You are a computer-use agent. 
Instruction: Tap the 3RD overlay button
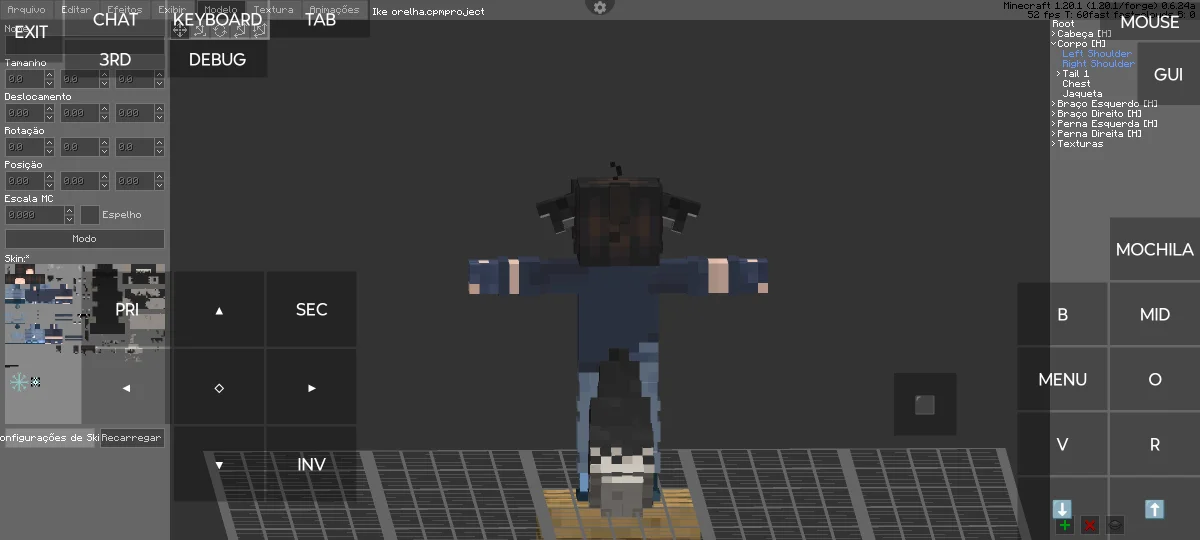tap(115, 59)
